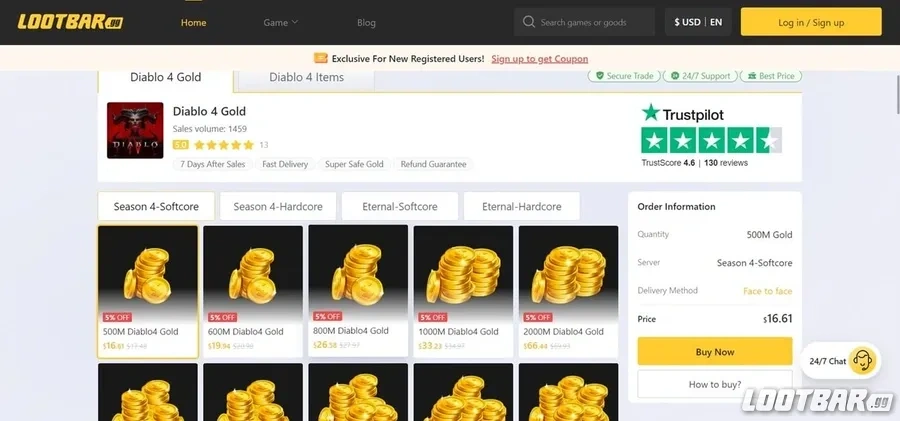The width and height of the screenshot is (900, 421).
Task: Click the 5% OFF badge on 800M card
Action: (328, 316)
